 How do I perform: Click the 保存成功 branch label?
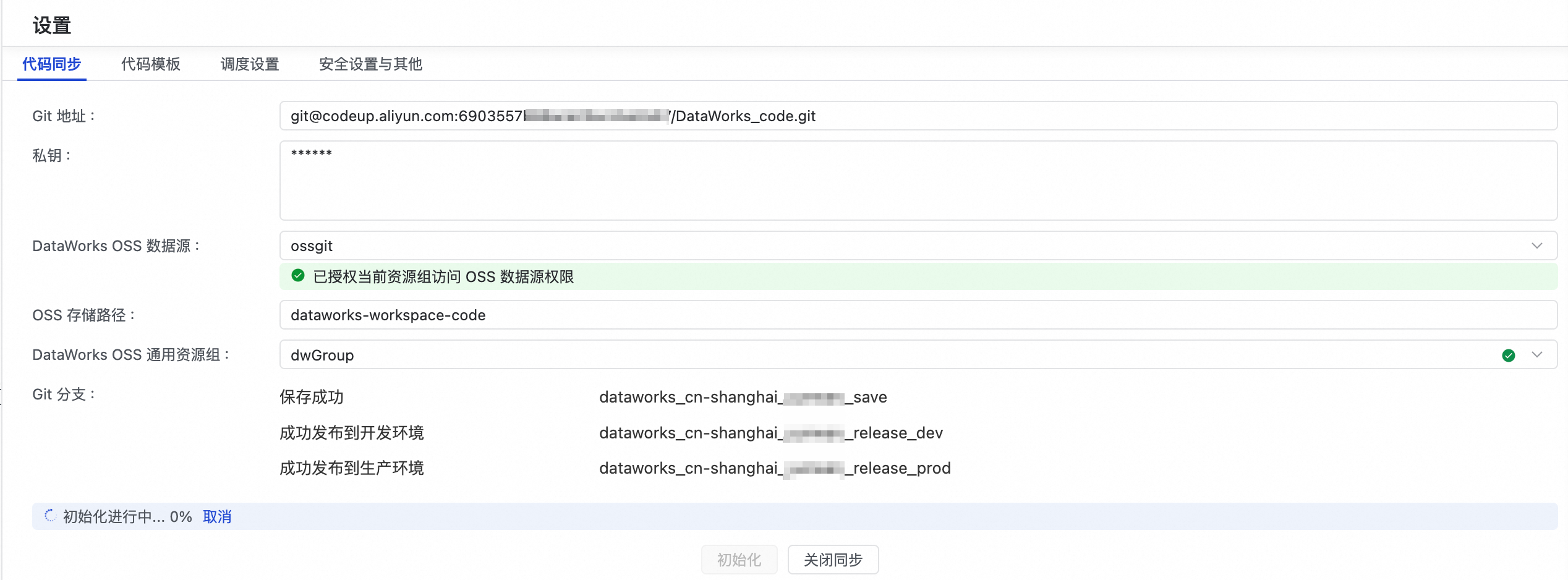click(x=312, y=397)
